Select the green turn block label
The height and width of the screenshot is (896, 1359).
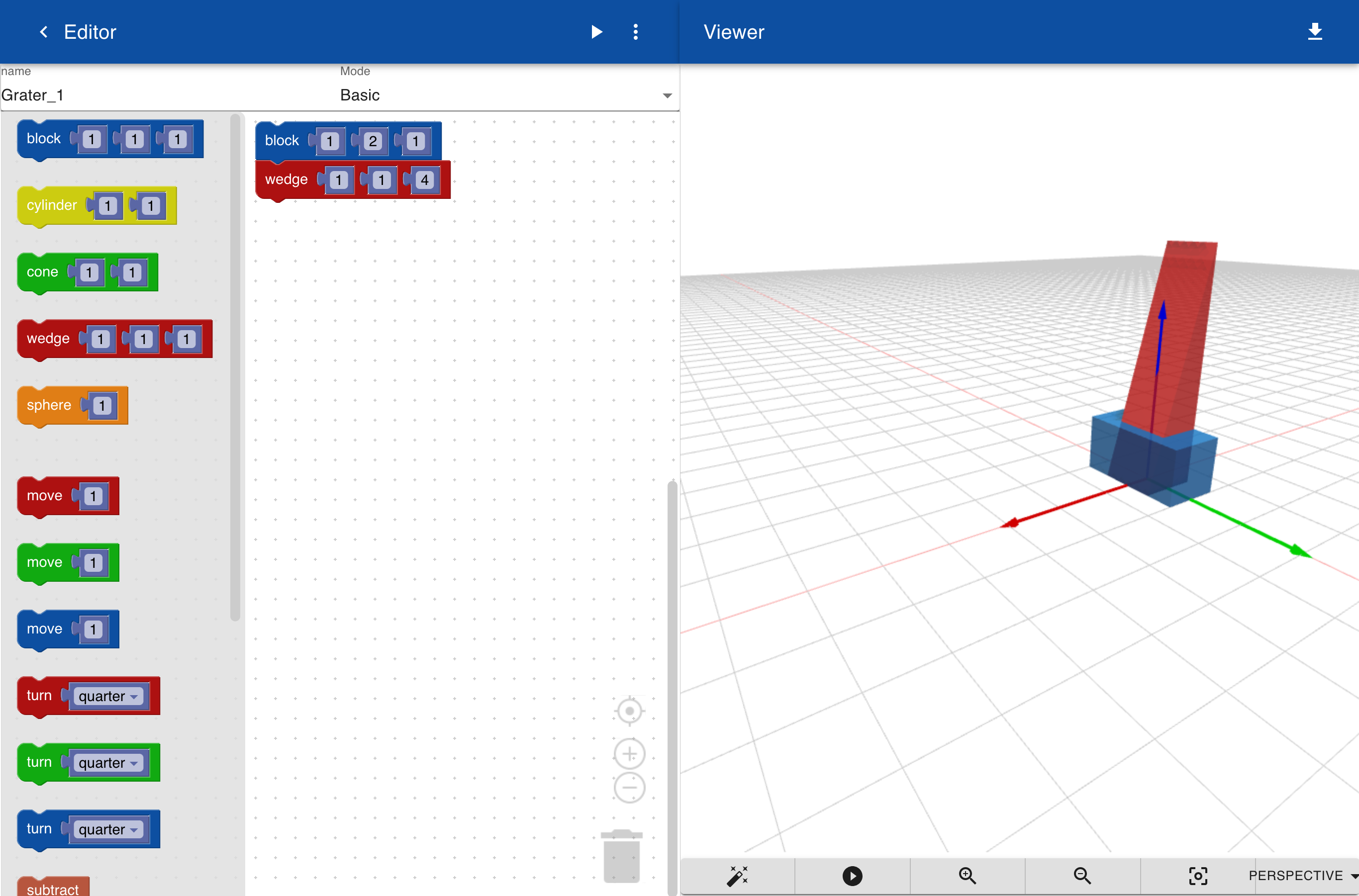click(x=39, y=762)
